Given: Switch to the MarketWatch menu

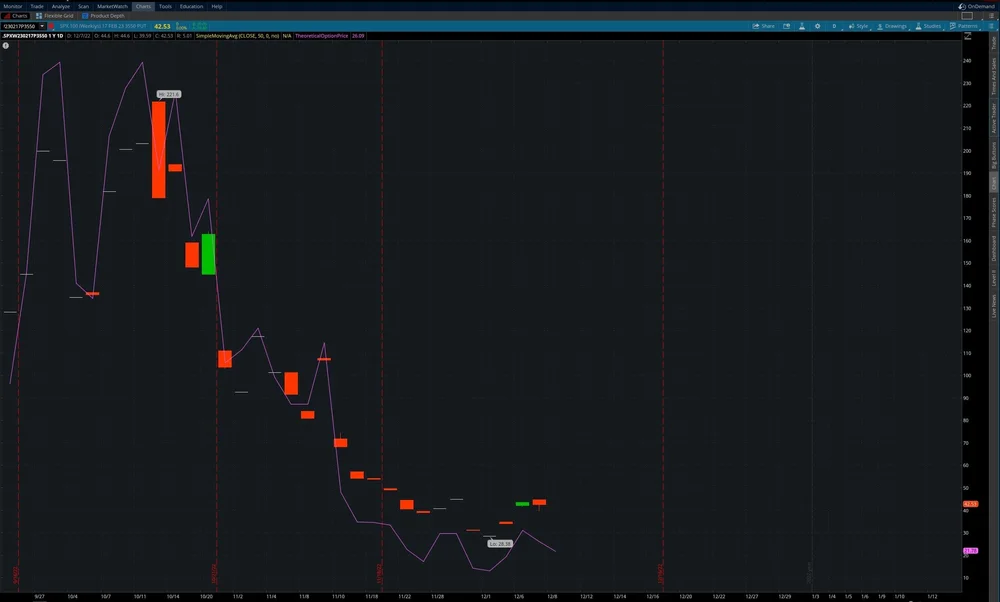Looking at the screenshot, I should pyautogui.click(x=112, y=6).
